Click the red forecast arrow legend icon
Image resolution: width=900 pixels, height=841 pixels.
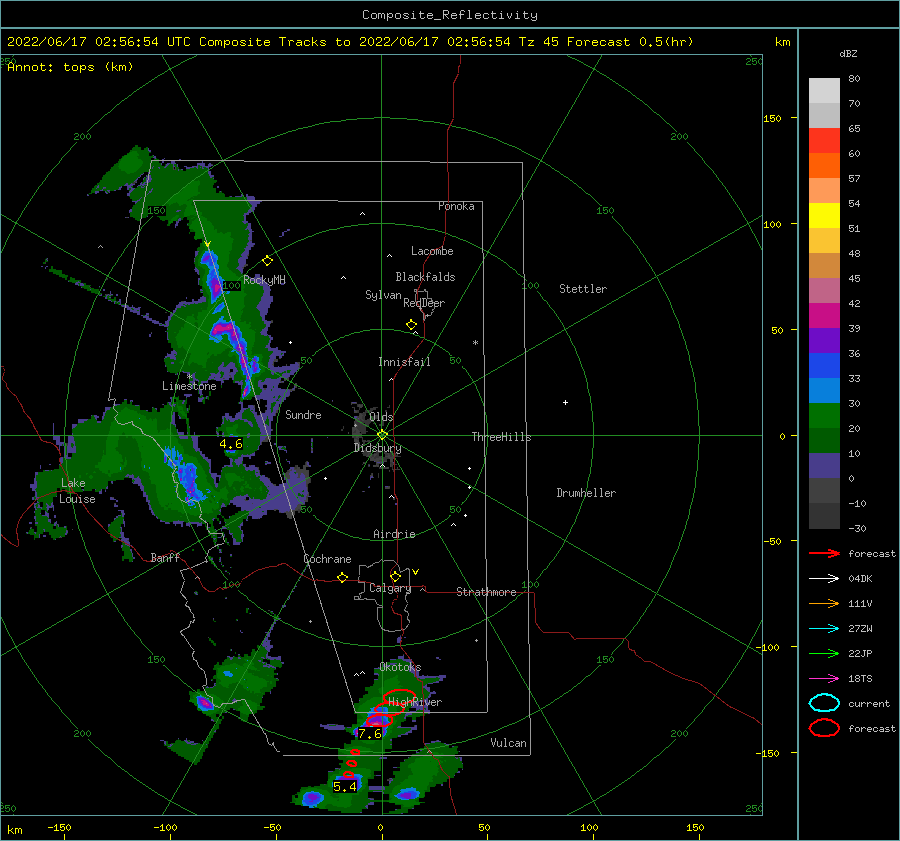tap(824, 553)
